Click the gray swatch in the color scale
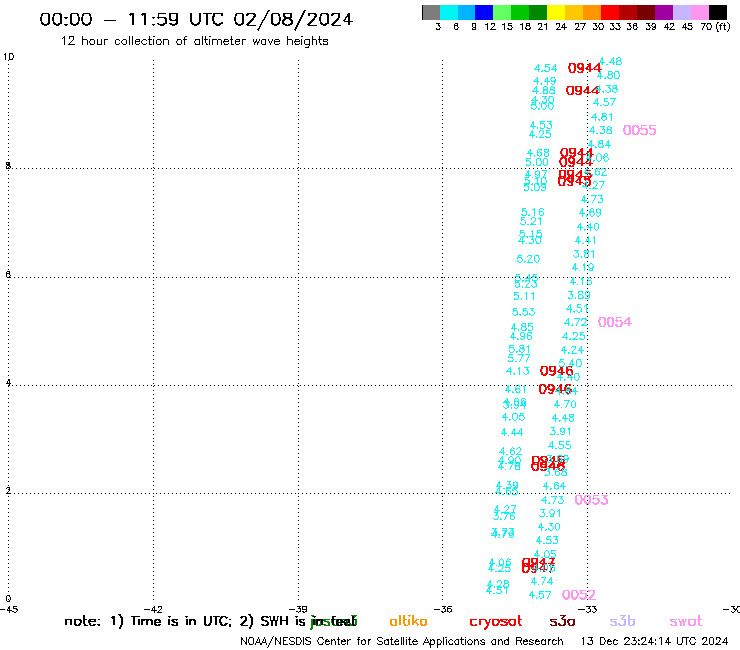The image size is (740, 650). point(431,12)
